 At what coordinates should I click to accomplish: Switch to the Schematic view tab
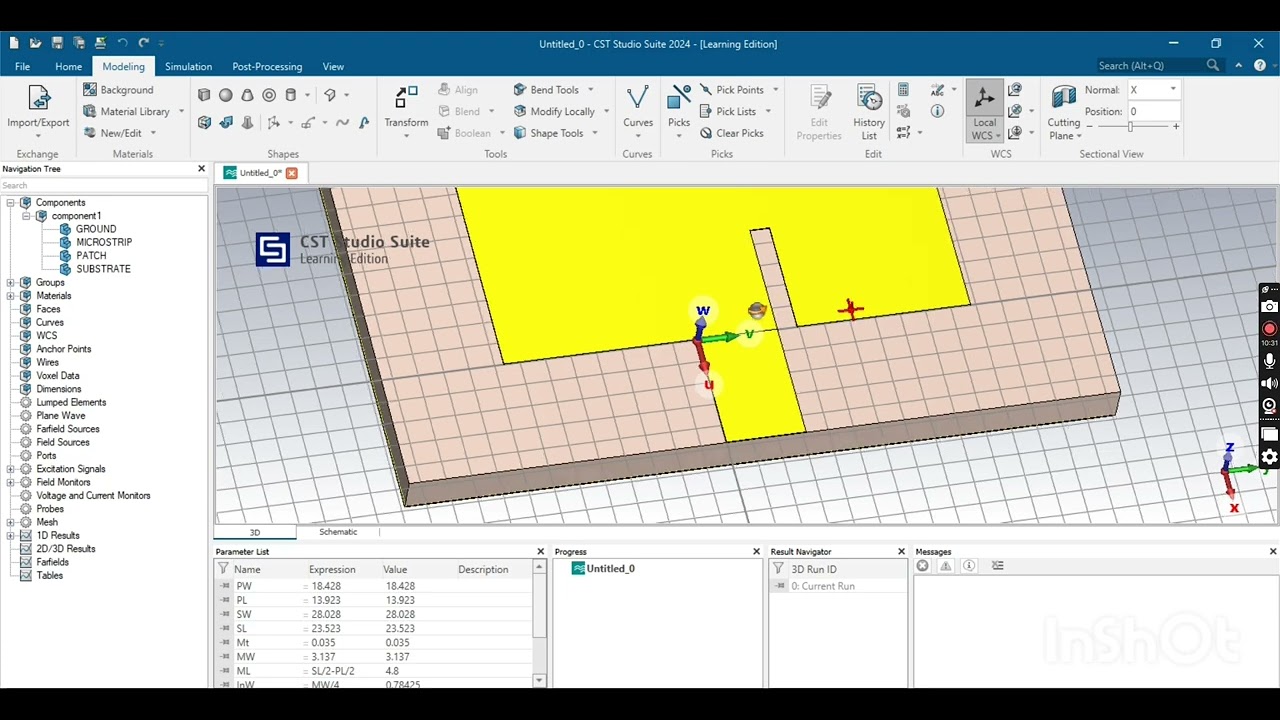tap(338, 532)
